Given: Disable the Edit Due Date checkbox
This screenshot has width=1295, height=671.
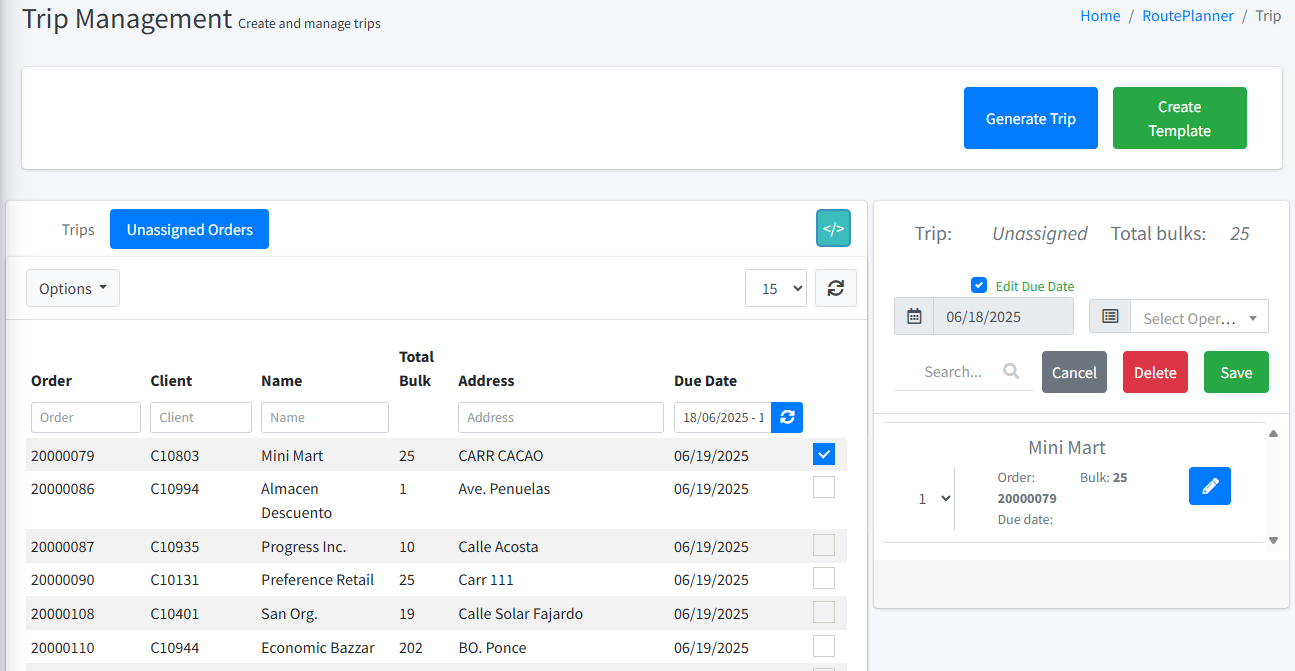Looking at the screenshot, I should click(979, 285).
